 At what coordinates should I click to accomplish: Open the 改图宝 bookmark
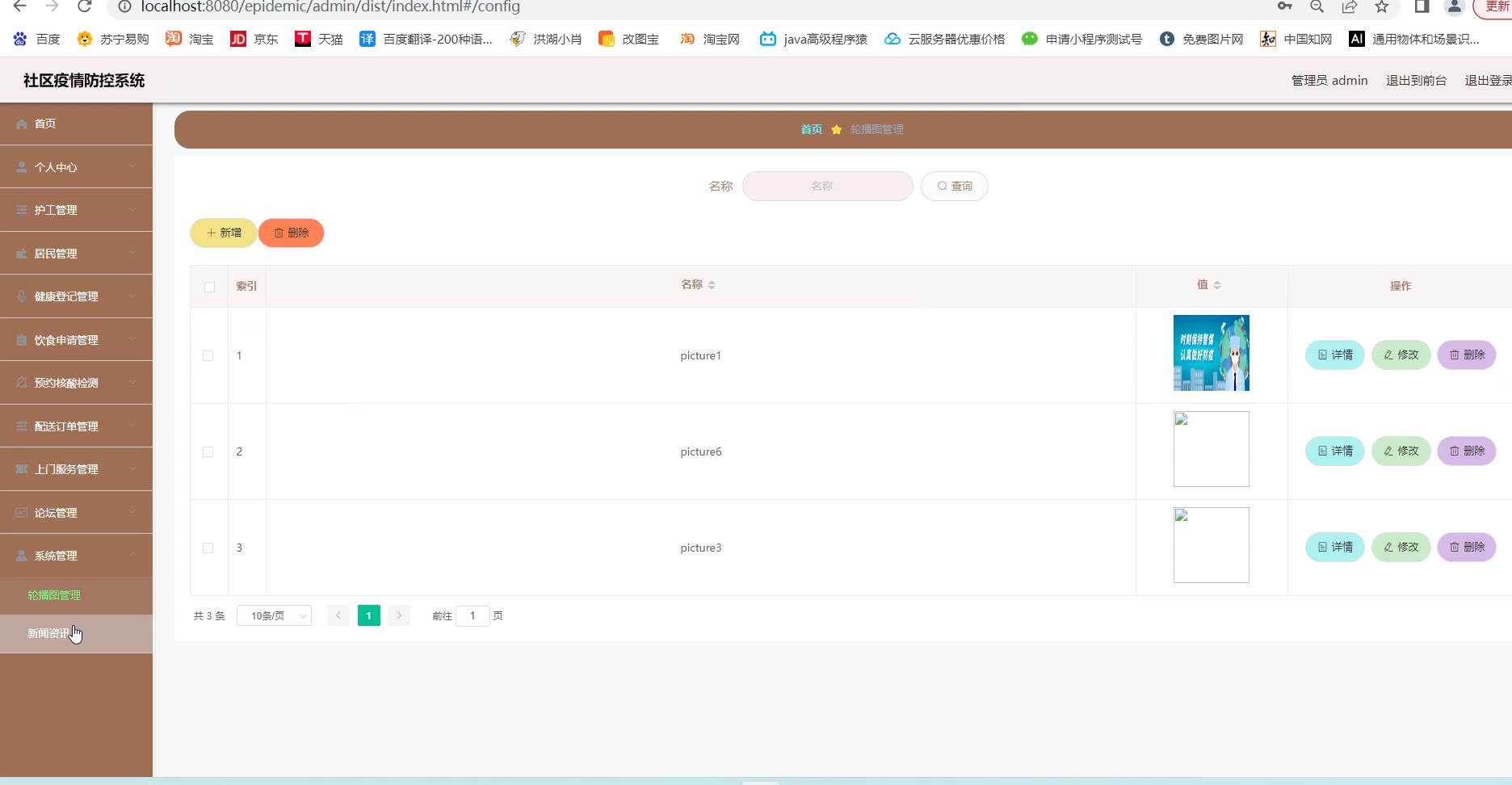(x=628, y=39)
